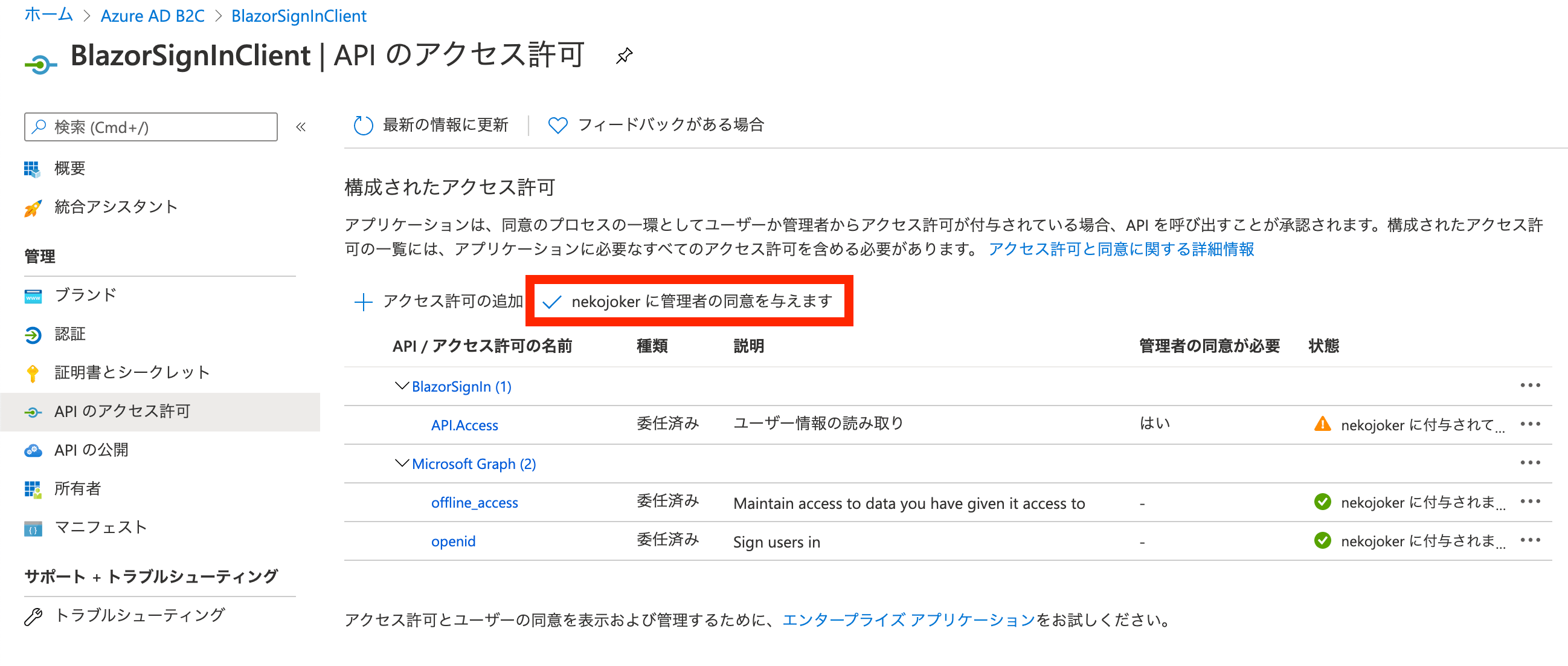Click the ブランド icon in sidebar
Image resolution: width=1568 pixels, height=666 pixels.
(x=33, y=296)
